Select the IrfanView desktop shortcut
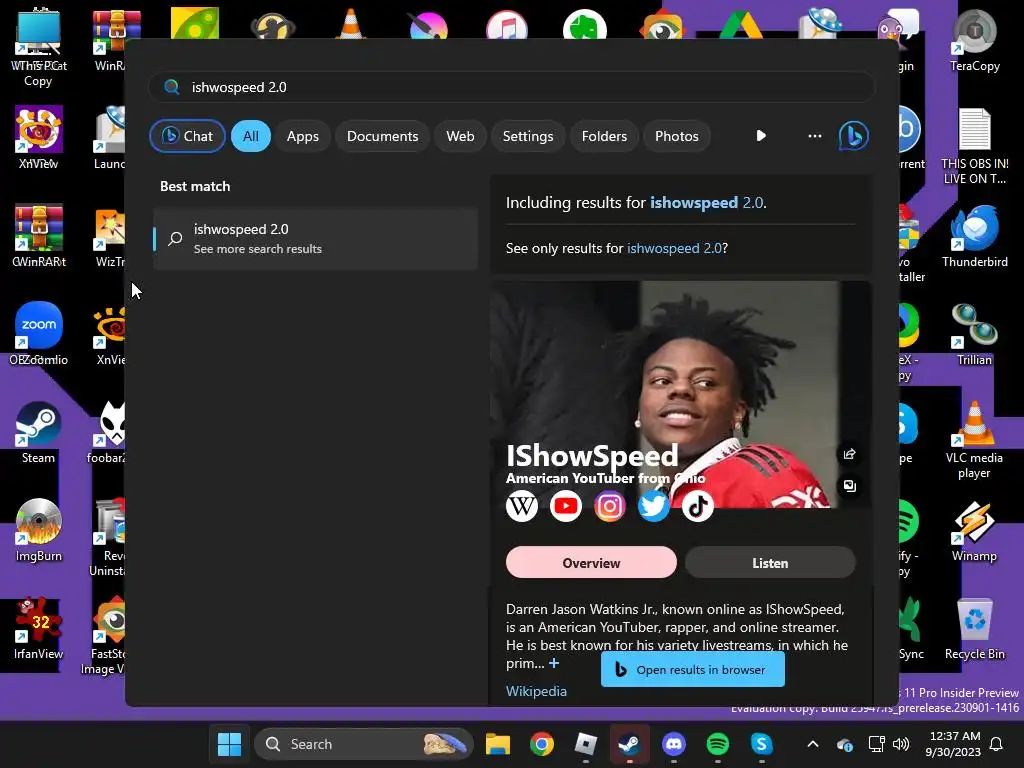 click(39, 628)
